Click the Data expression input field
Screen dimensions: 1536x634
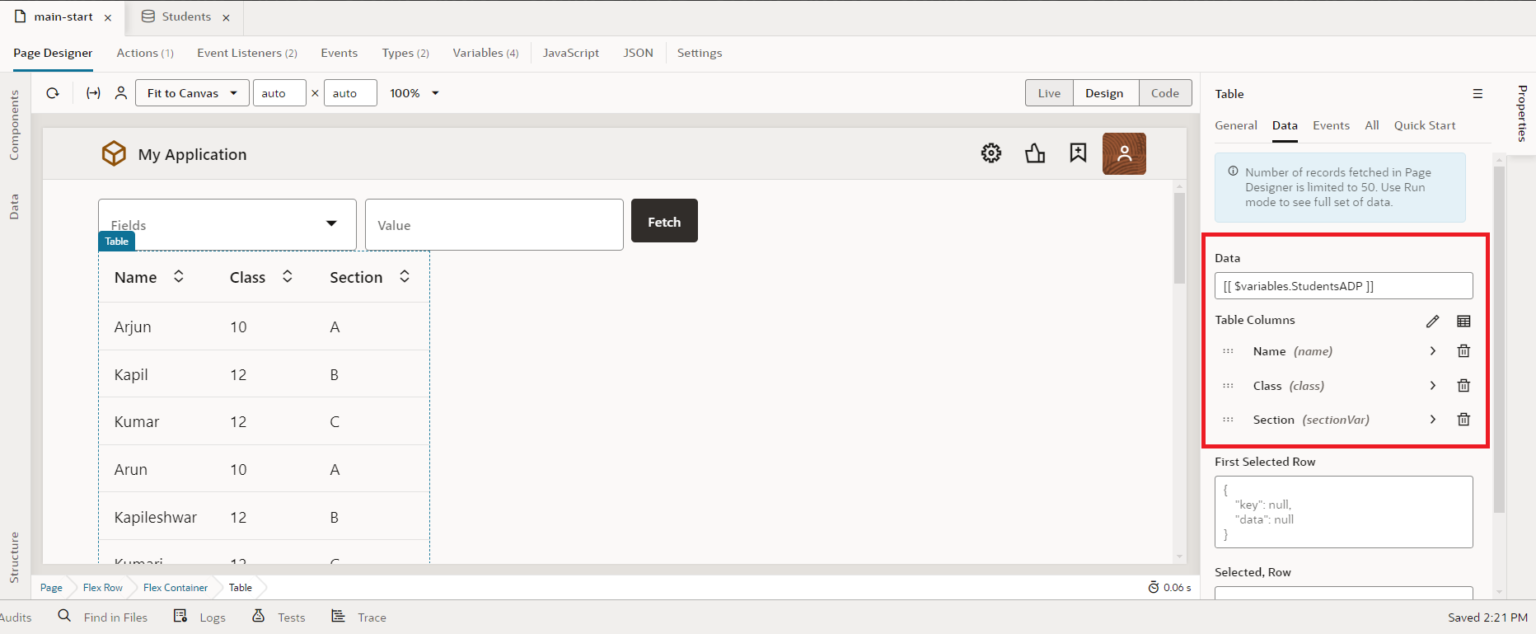(x=1343, y=285)
